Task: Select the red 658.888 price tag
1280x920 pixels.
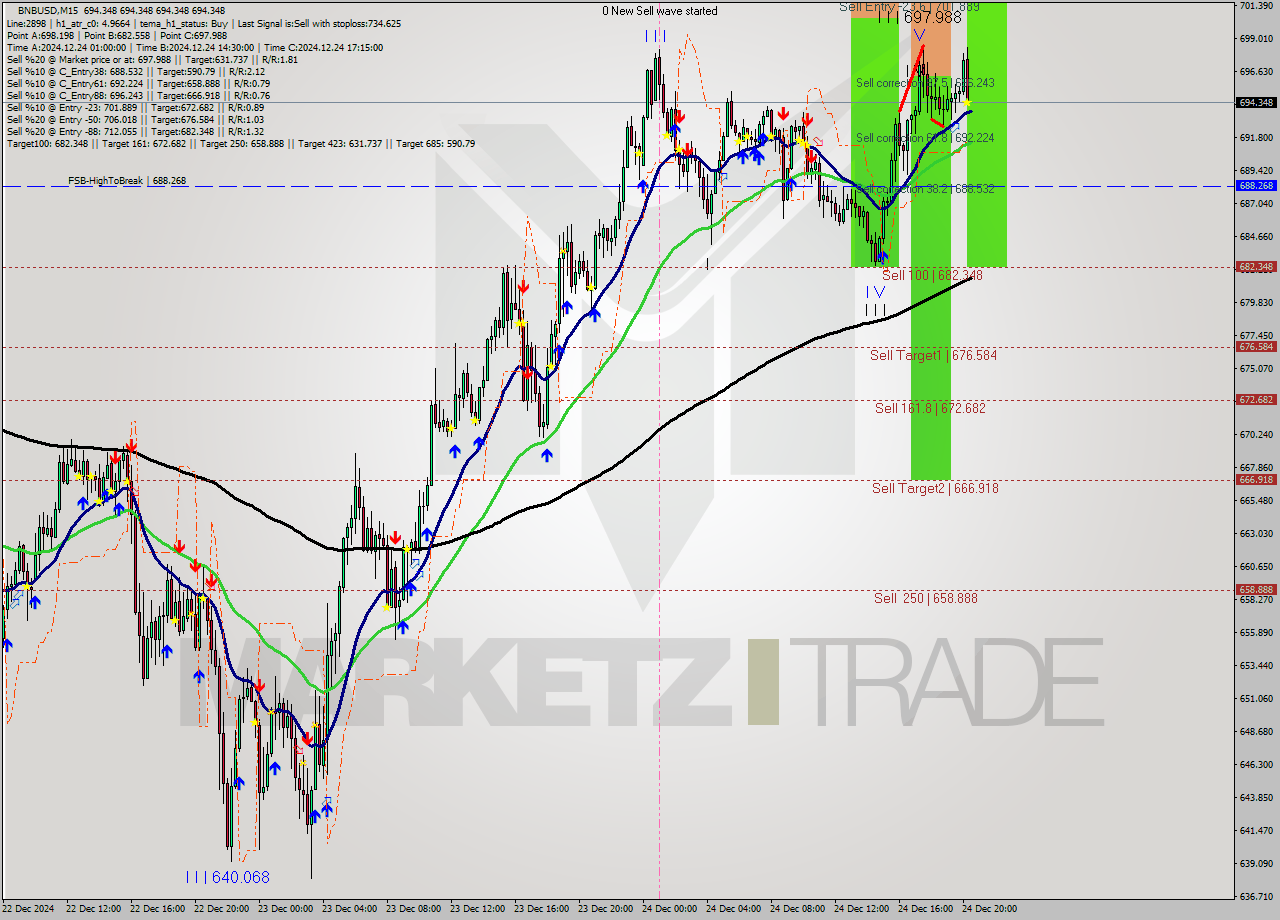Action: (x=1256, y=590)
